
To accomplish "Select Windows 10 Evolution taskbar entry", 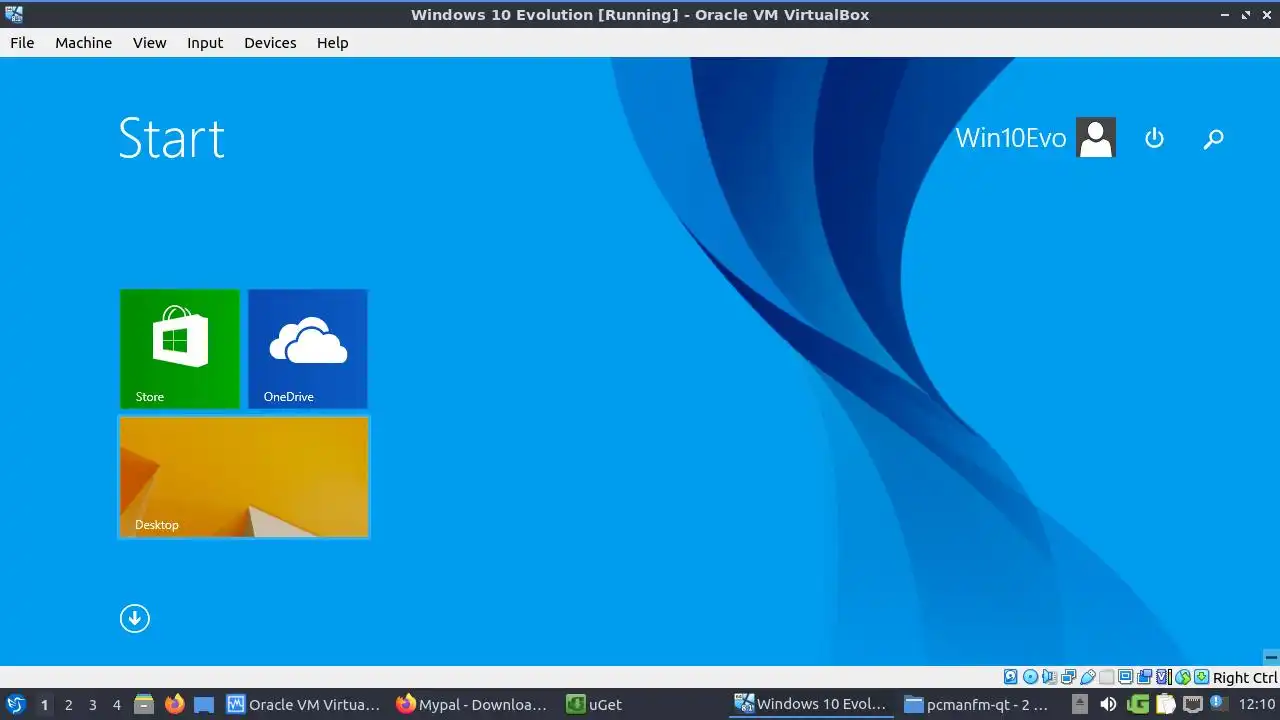I will click(811, 704).
